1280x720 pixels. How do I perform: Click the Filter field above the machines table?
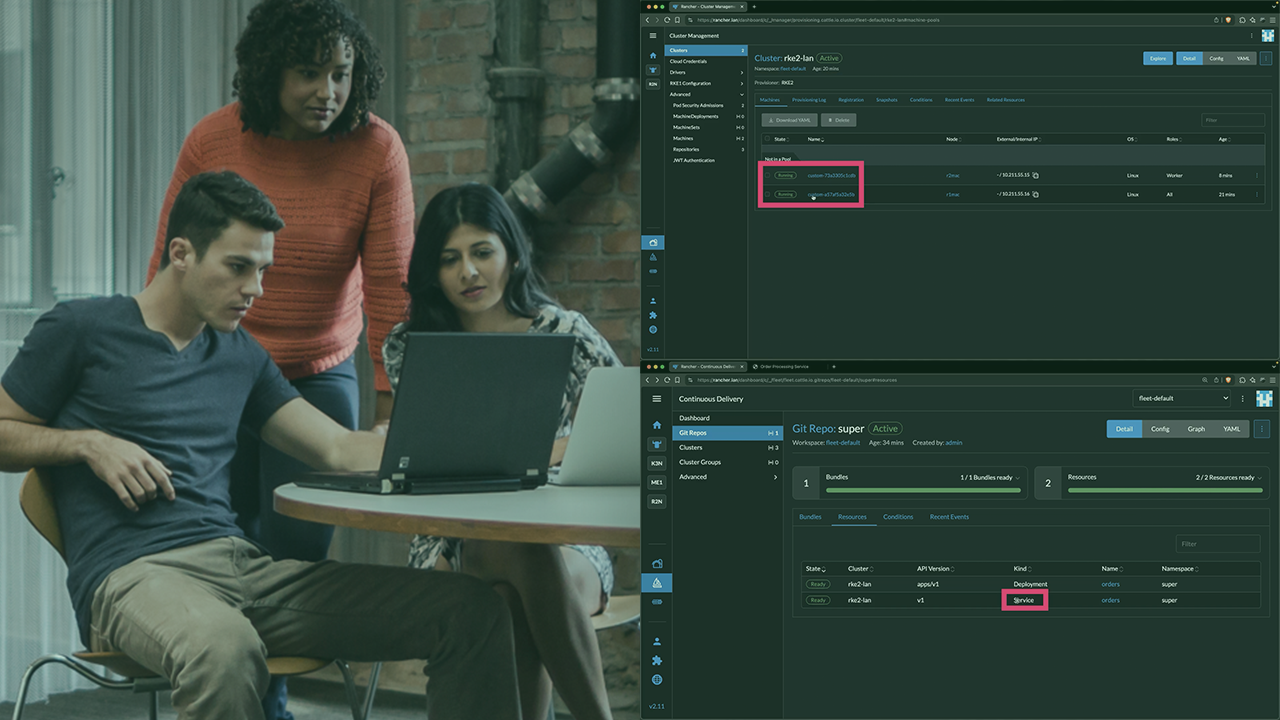(x=1232, y=120)
